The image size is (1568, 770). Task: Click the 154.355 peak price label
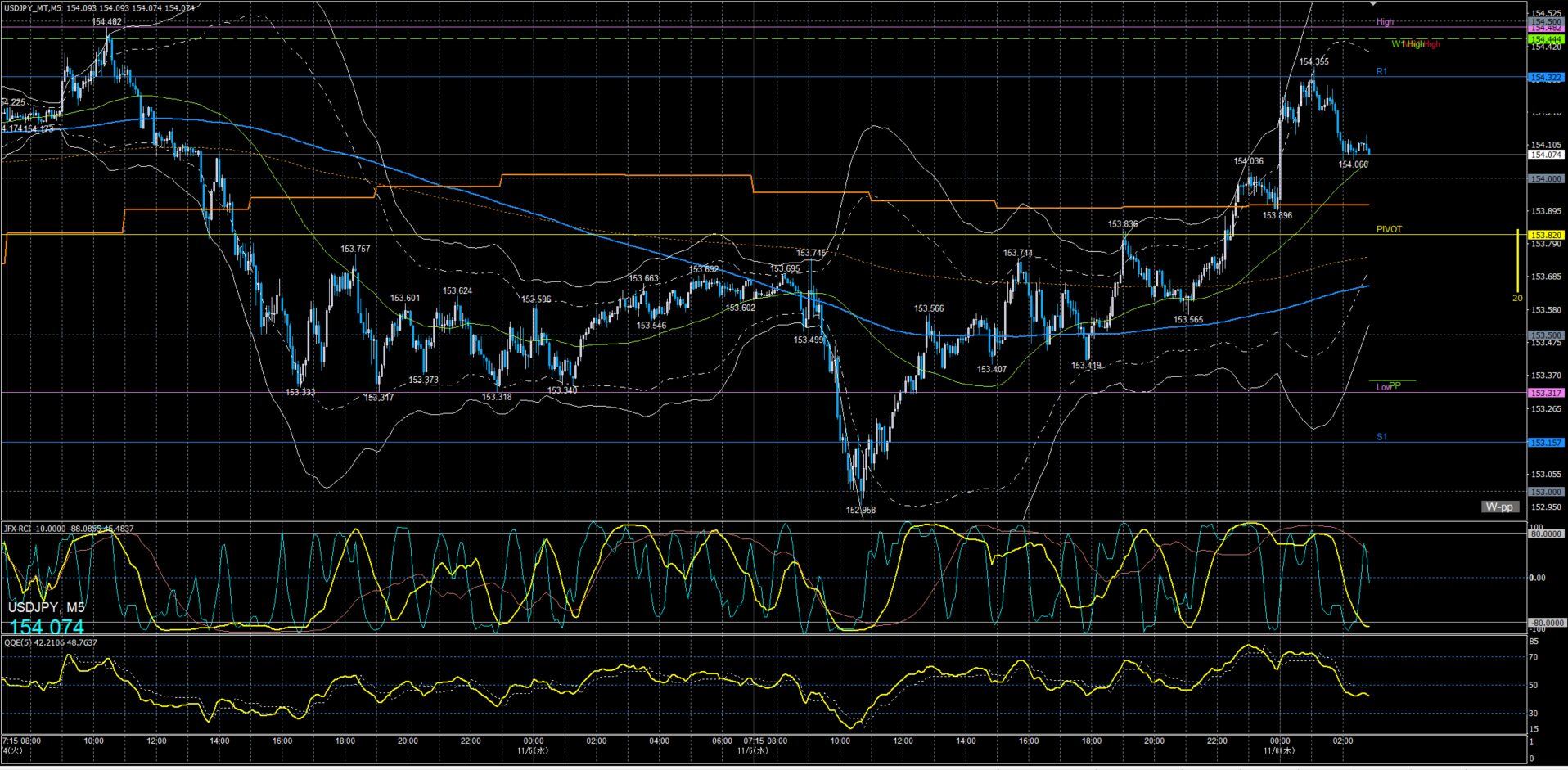[1313, 61]
